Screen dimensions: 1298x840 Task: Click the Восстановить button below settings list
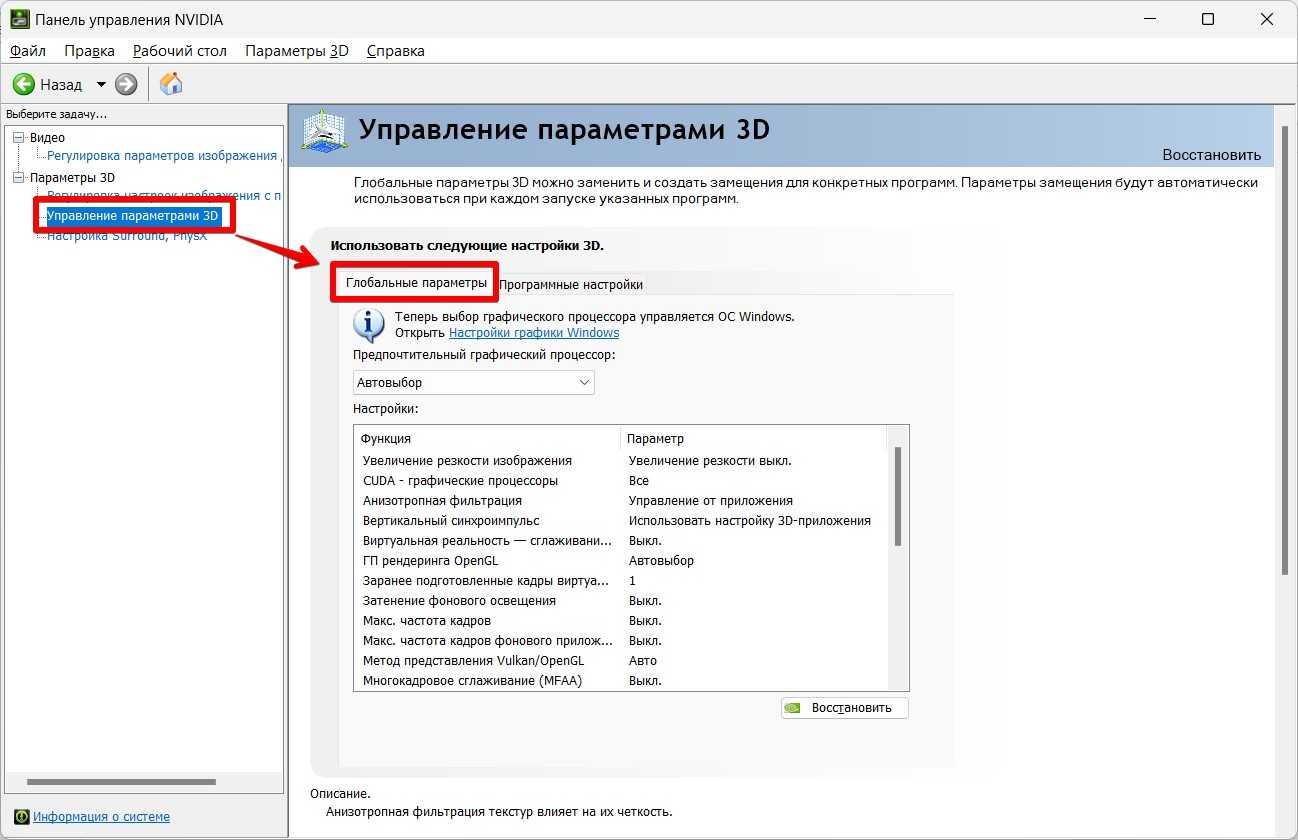(845, 708)
